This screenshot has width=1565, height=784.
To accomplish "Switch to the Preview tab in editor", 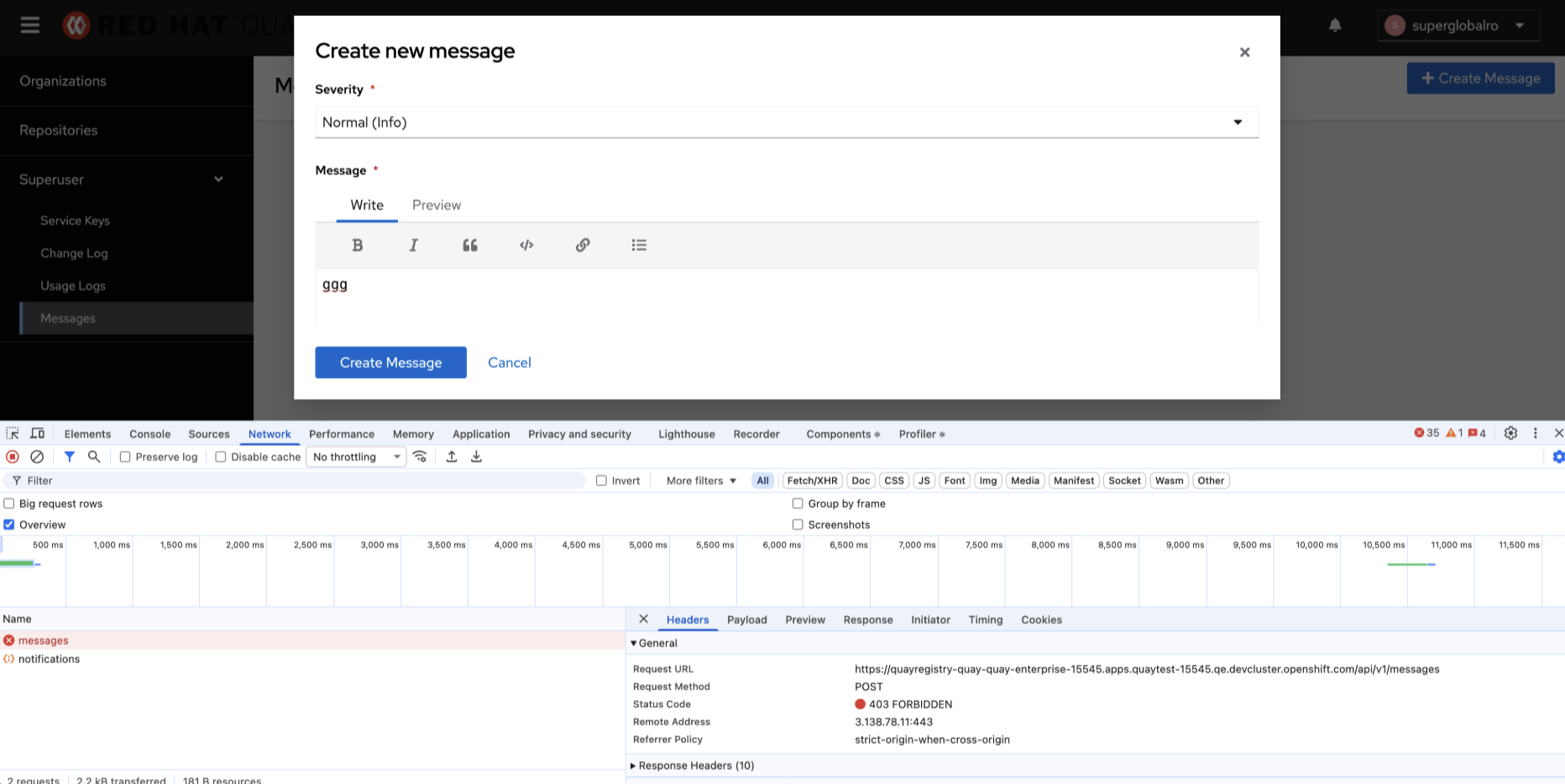I will 437,205.
